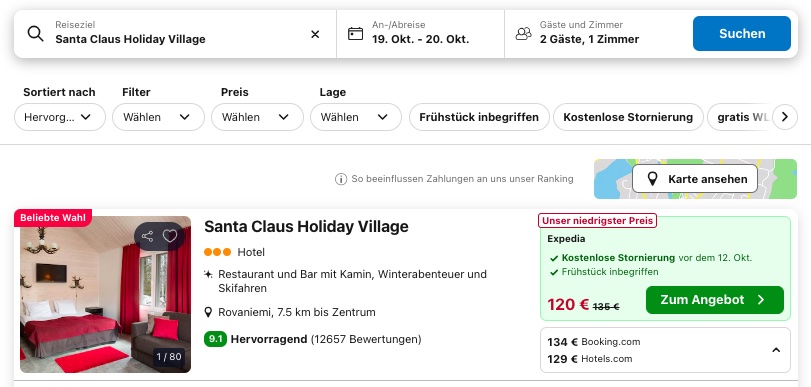811x387 pixels.
Task: Click the Zum Angebot button
Action: pos(715,300)
